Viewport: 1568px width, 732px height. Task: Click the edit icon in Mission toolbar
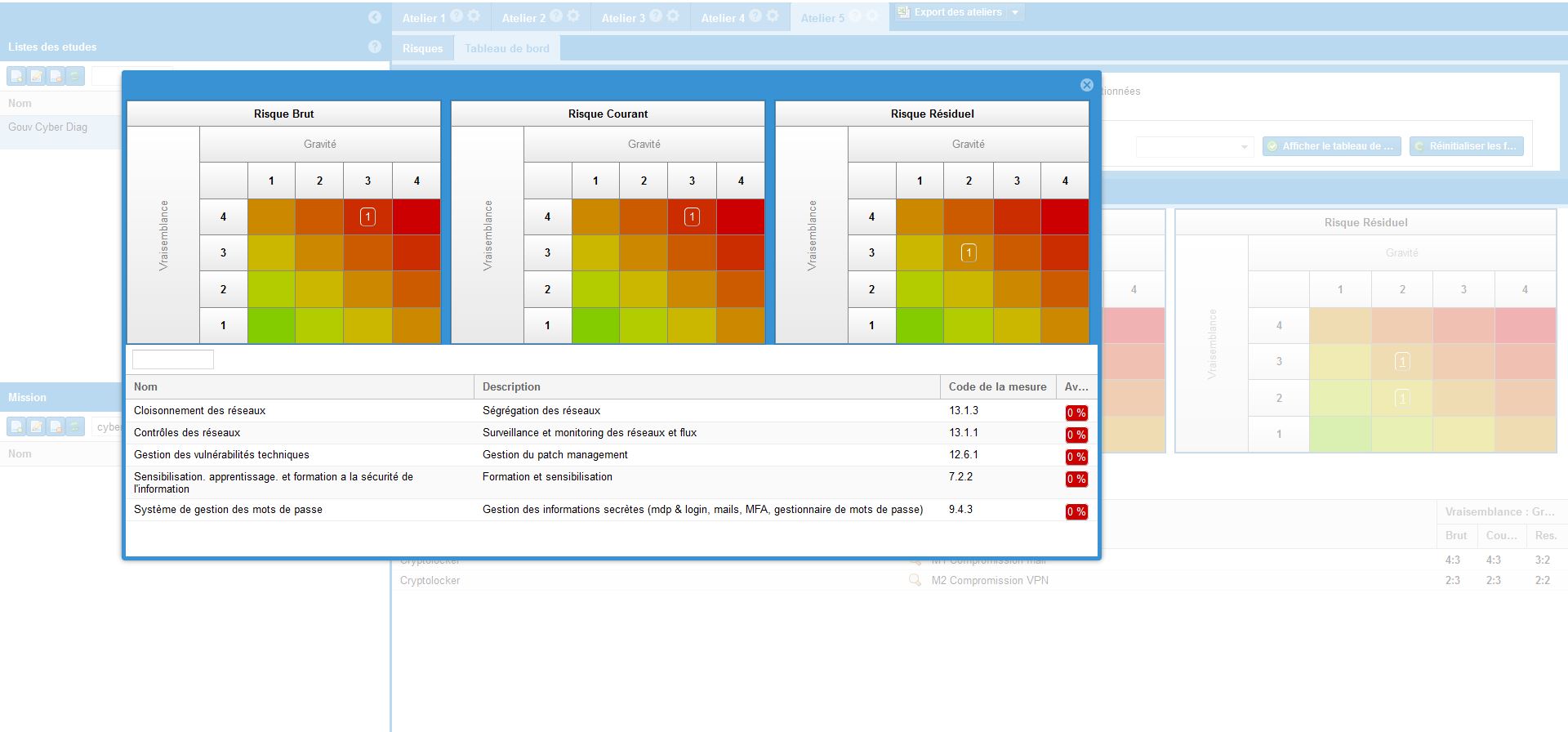[x=36, y=426]
